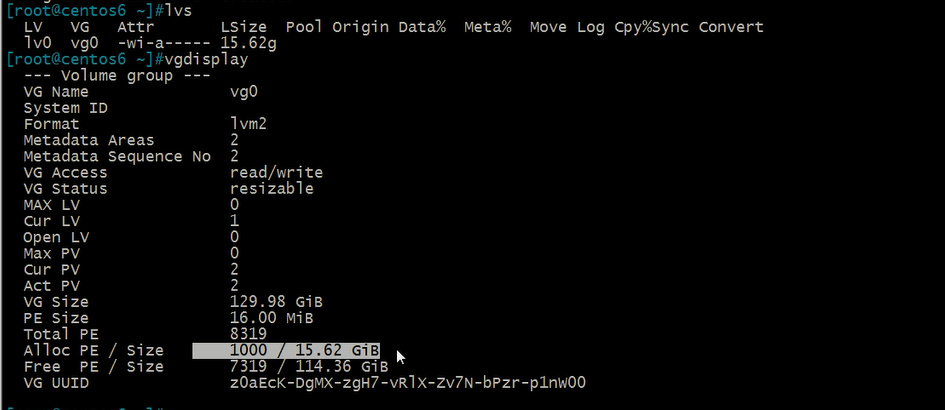Viewport: 945px width, 410px height.
Task: Click the Cpy%Sync column header
Action: (652, 27)
